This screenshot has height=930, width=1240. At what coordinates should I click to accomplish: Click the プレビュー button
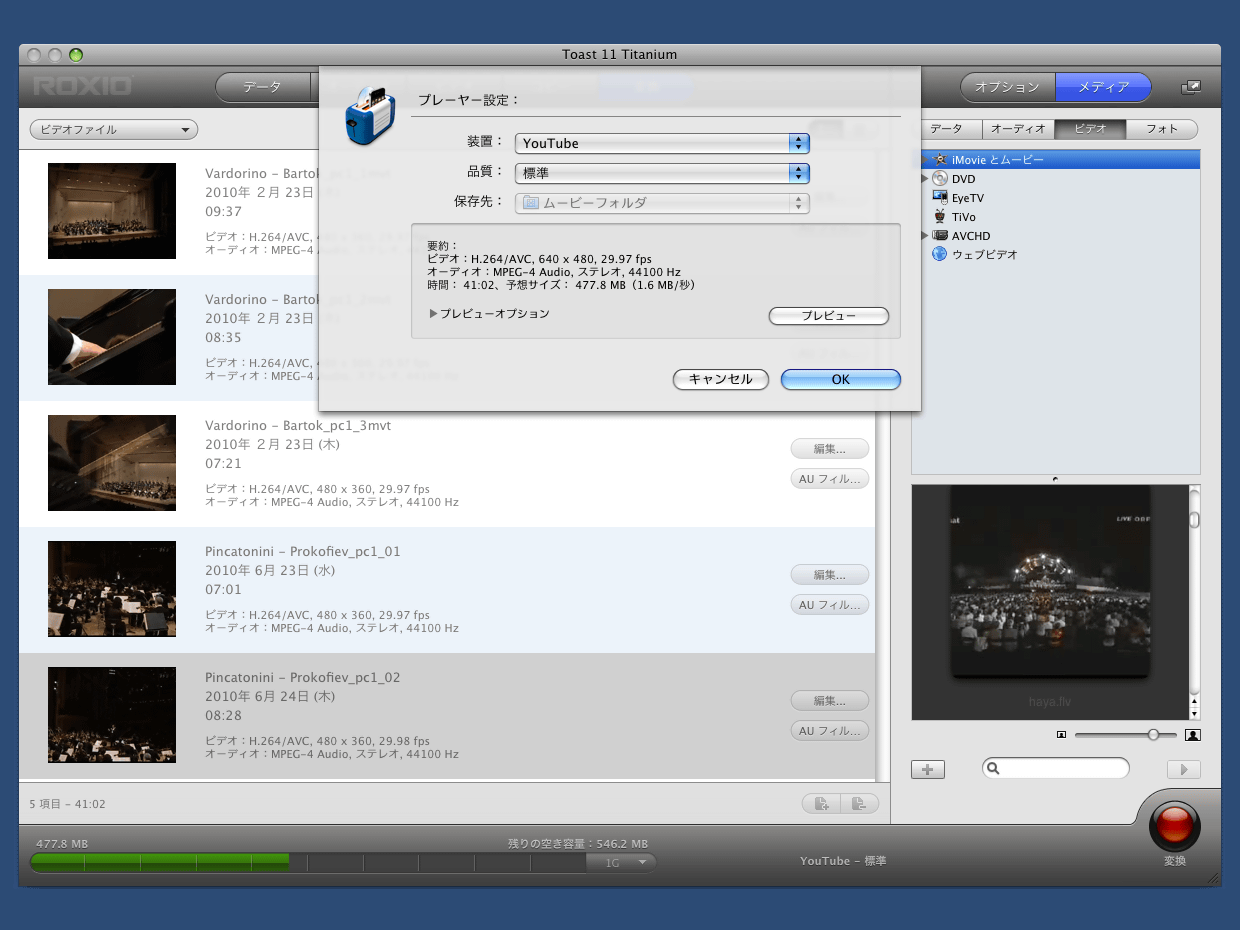pos(829,316)
